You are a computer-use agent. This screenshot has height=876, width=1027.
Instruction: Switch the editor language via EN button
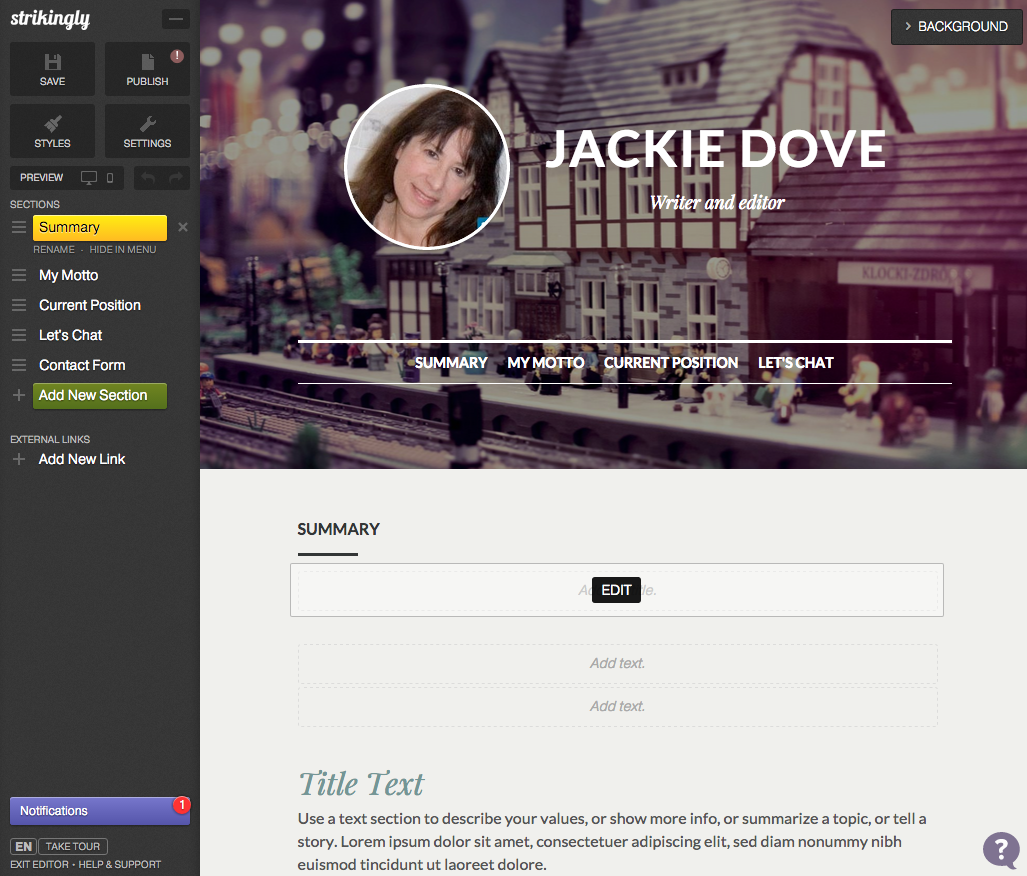[x=23, y=846]
